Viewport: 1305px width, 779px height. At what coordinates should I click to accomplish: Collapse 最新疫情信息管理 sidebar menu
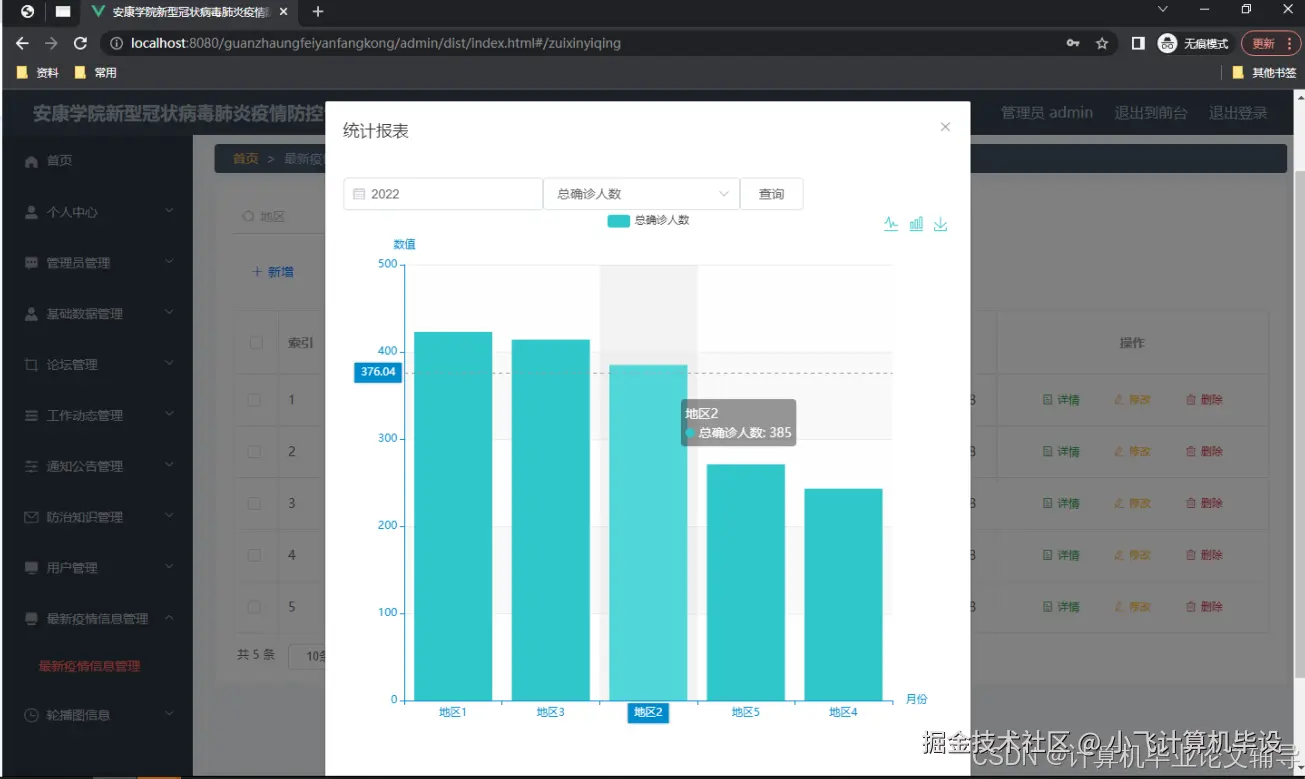coord(97,619)
